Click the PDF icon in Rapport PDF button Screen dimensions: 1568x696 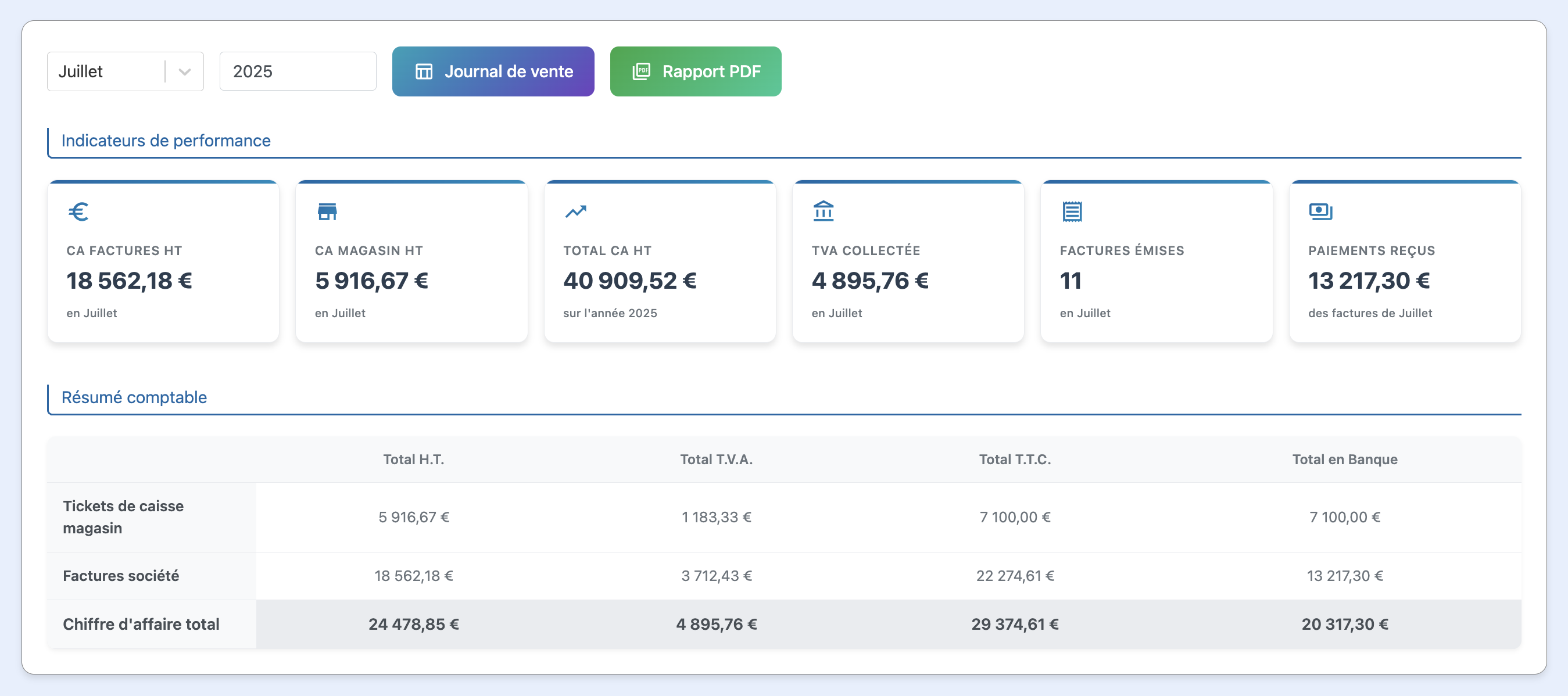tap(641, 72)
